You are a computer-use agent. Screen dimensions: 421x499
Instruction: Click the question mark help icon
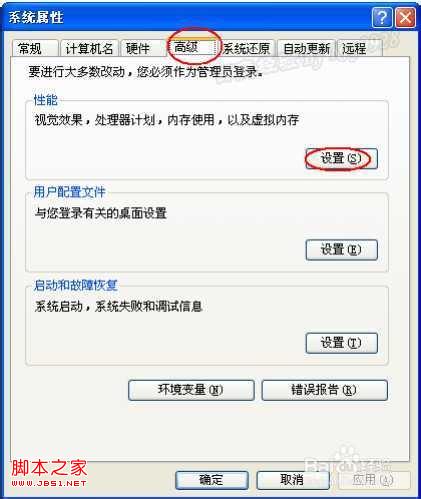pyautogui.click(x=382, y=17)
